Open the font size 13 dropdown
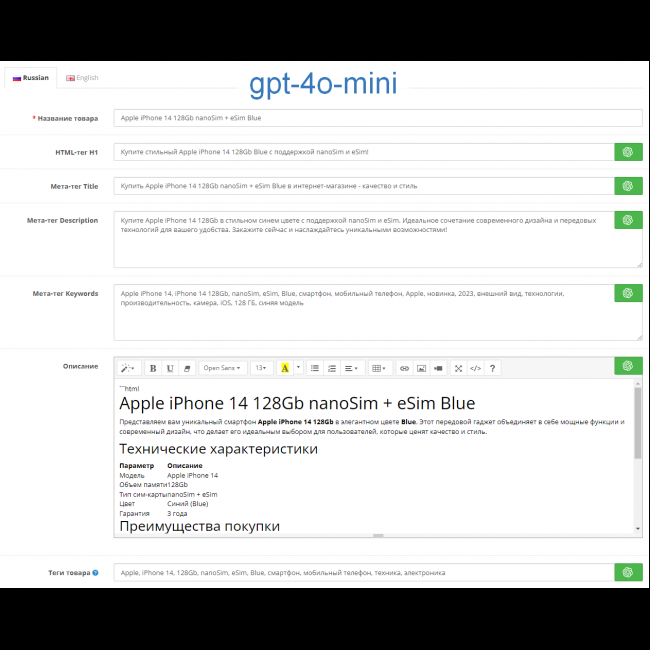This screenshot has height=650, width=650. point(261,368)
